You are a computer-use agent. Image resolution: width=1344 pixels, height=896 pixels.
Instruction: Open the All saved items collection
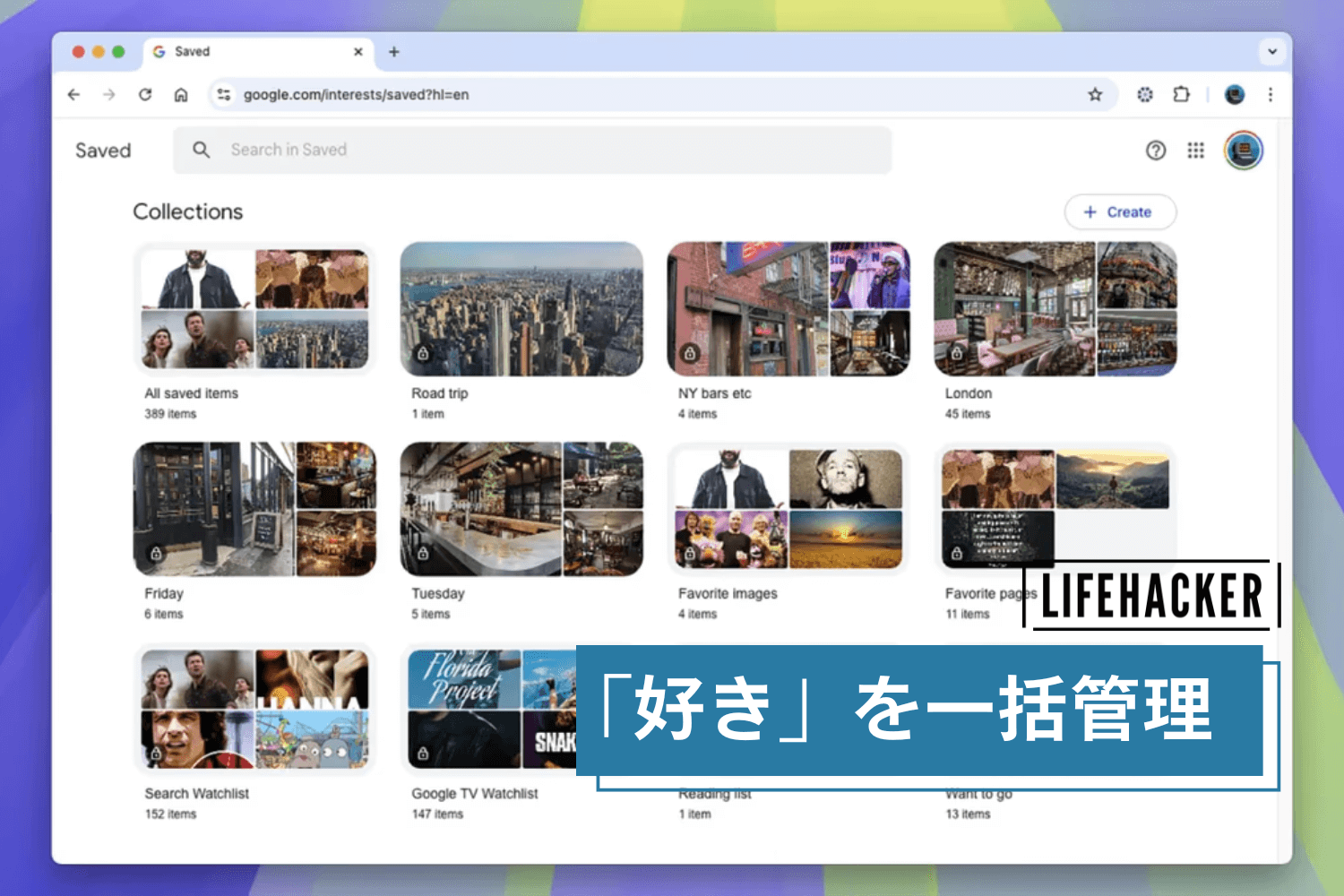coord(255,309)
